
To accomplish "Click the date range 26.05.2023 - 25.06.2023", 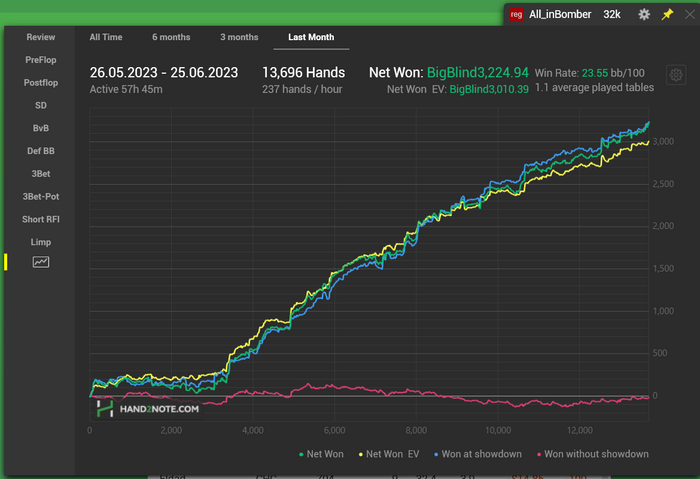I will pyautogui.click(x=164, y=72).
